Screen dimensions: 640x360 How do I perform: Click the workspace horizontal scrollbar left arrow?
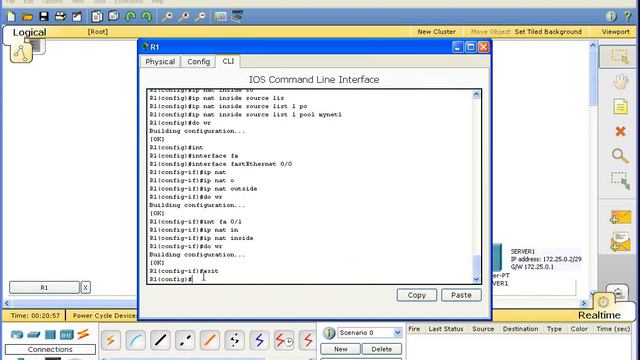[7, 303]
